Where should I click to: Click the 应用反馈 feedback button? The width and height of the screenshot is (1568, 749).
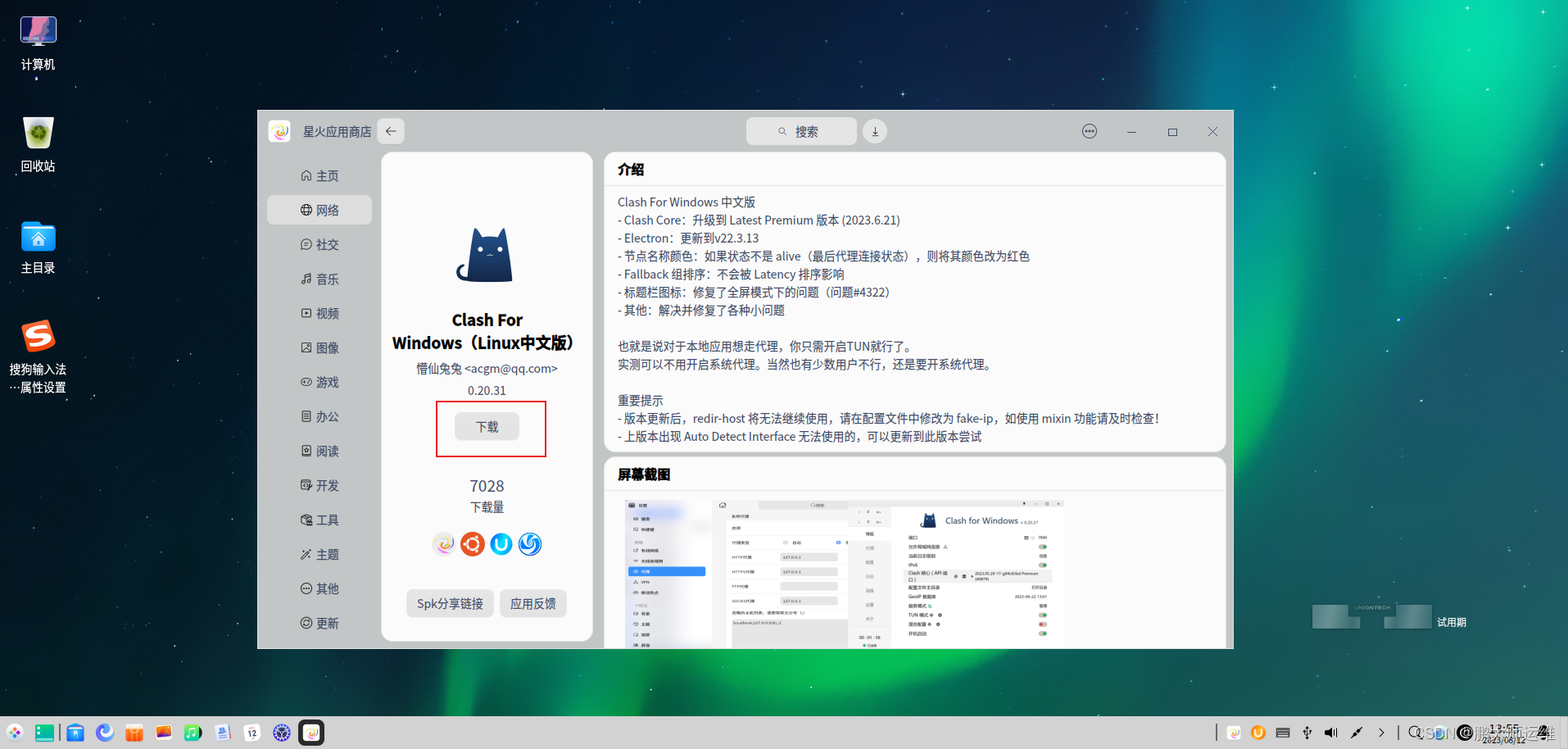click(533, 603)
